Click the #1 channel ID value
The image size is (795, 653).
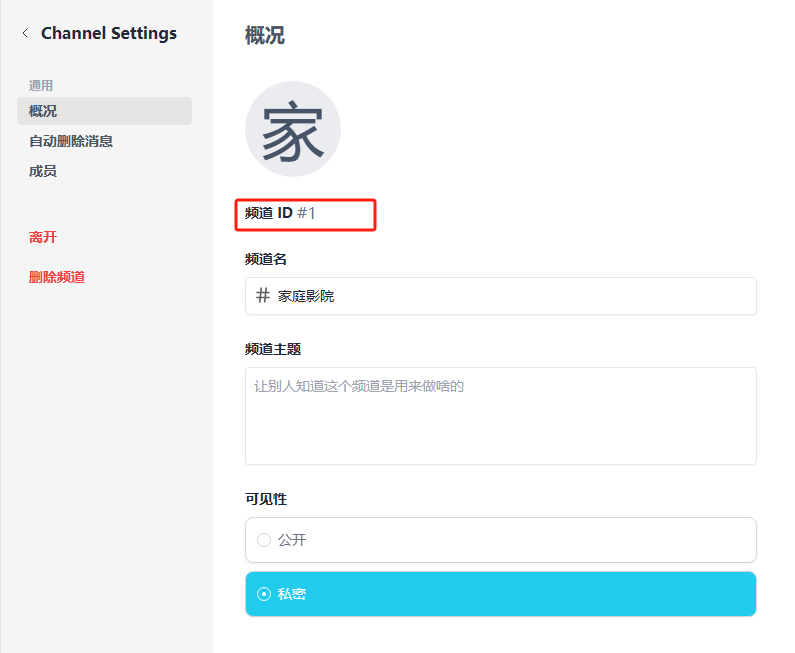306,213
